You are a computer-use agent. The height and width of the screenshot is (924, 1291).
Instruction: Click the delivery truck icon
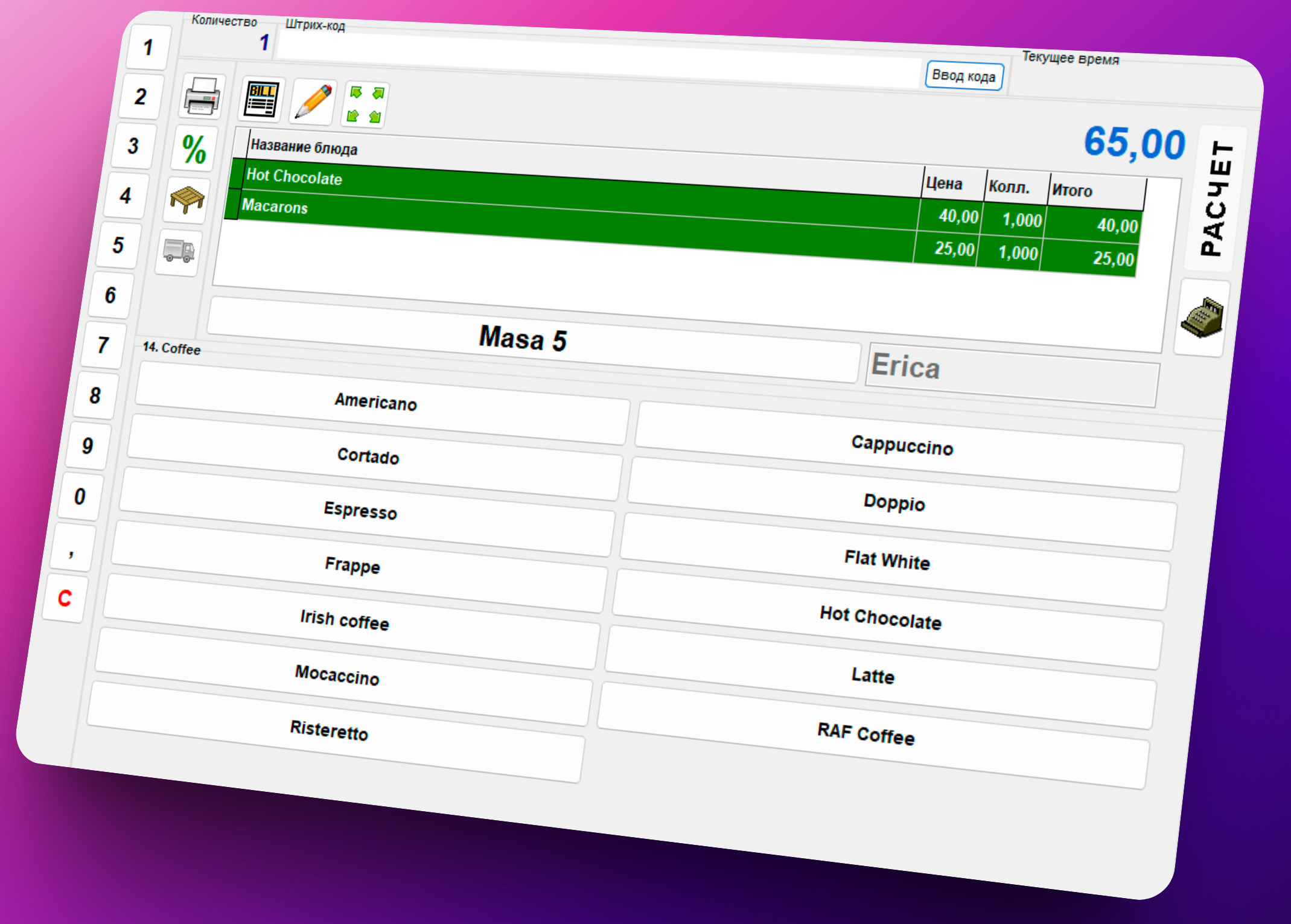pyautogui.click(x=179, y=250)
